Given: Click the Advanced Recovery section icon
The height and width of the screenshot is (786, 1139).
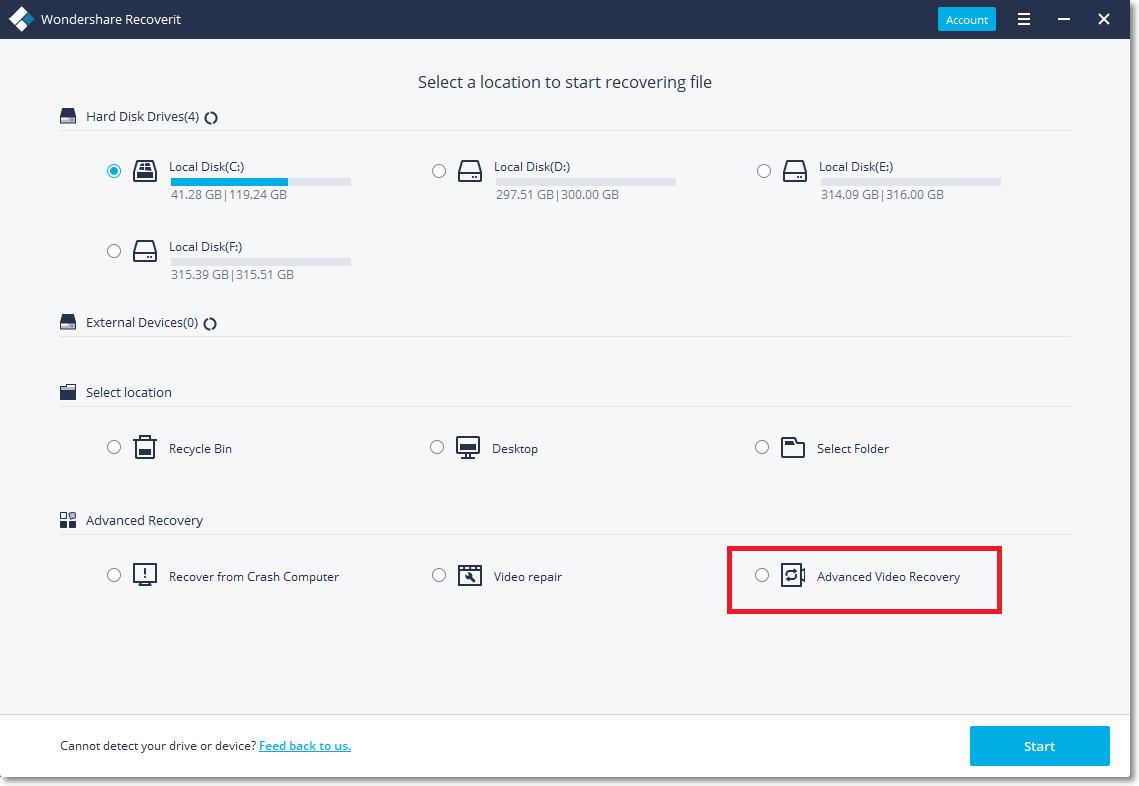Looking at the screenshot, I should click(68, 520).
